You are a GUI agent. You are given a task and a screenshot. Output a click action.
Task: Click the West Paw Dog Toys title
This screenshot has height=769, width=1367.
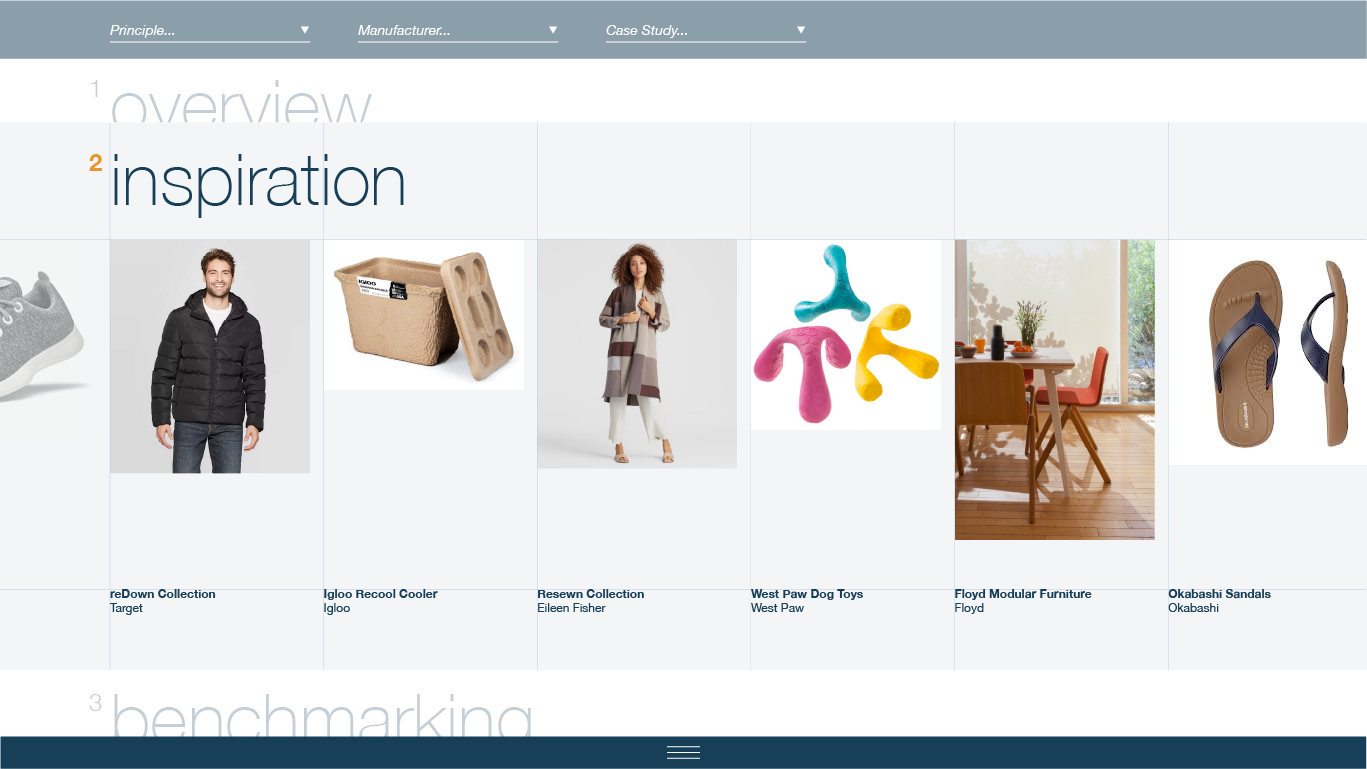[807, 594]
